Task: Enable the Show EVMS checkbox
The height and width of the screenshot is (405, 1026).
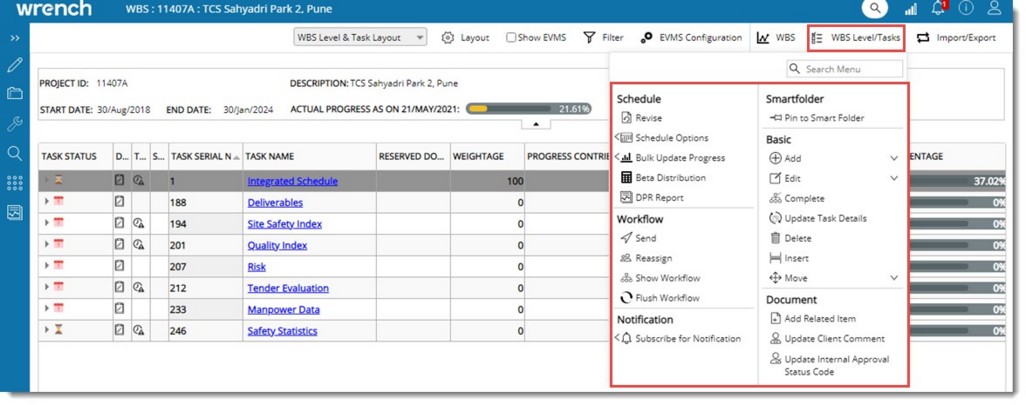Action: [511, 38]
